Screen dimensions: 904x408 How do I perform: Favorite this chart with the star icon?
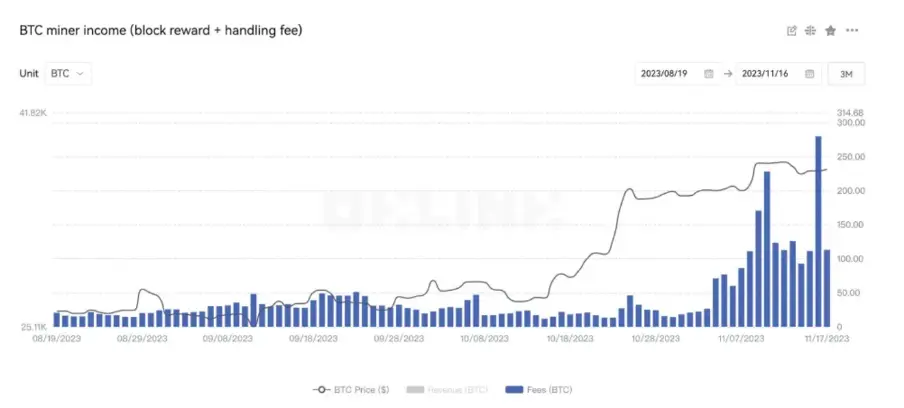coord(830,30)
